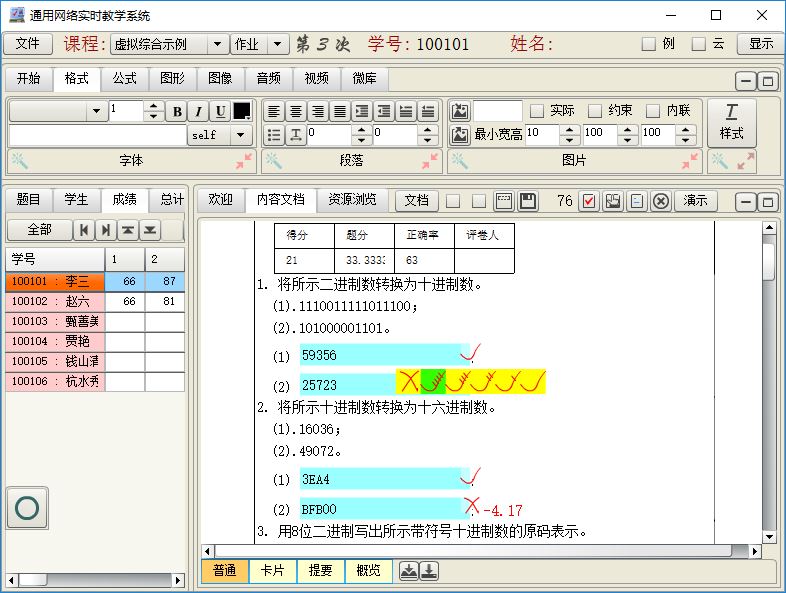Open the 资源浏览 tab

(352, 200)
